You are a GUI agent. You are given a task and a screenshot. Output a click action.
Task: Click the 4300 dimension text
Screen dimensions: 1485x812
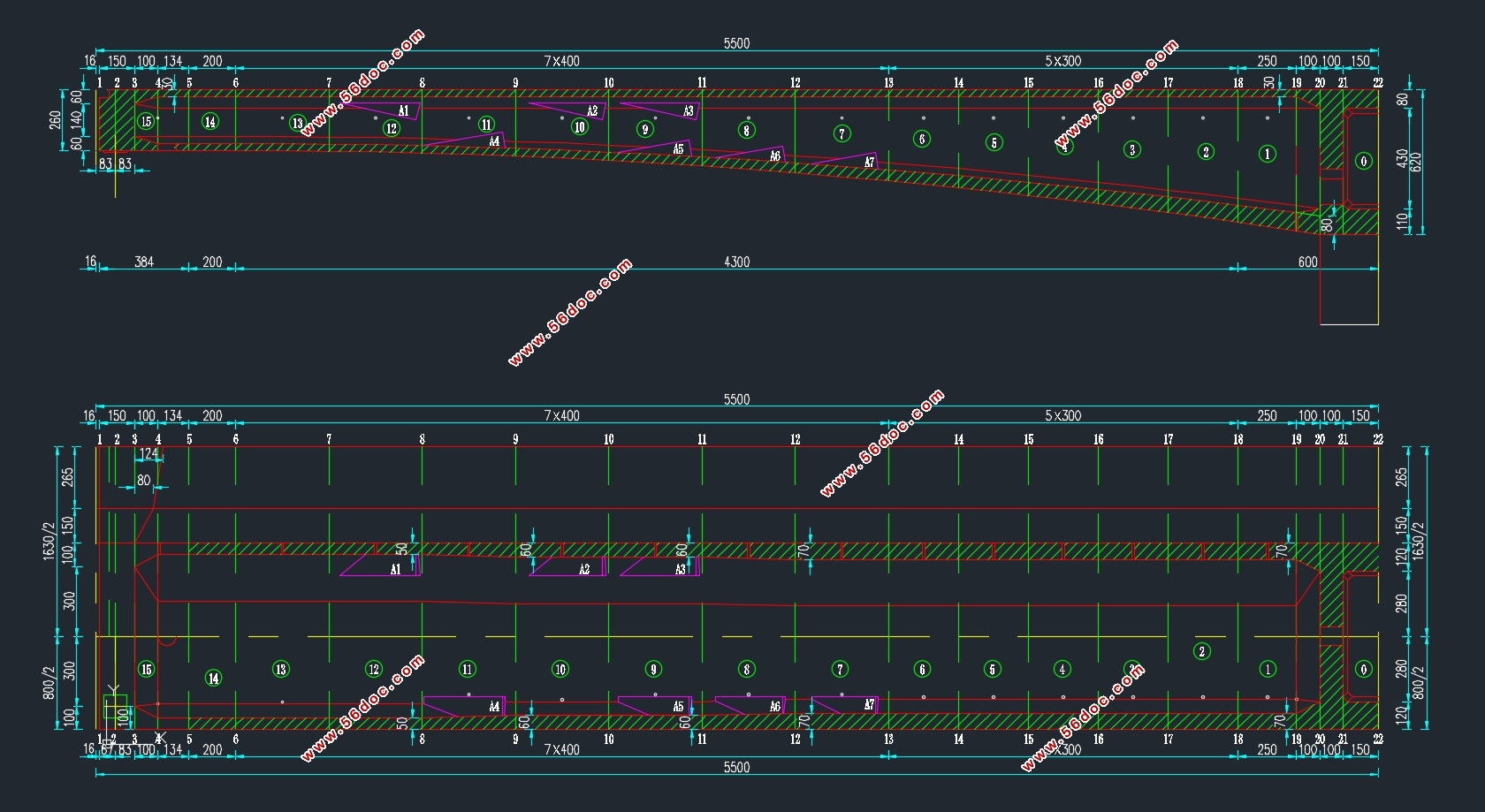click(x=736, y=262)
